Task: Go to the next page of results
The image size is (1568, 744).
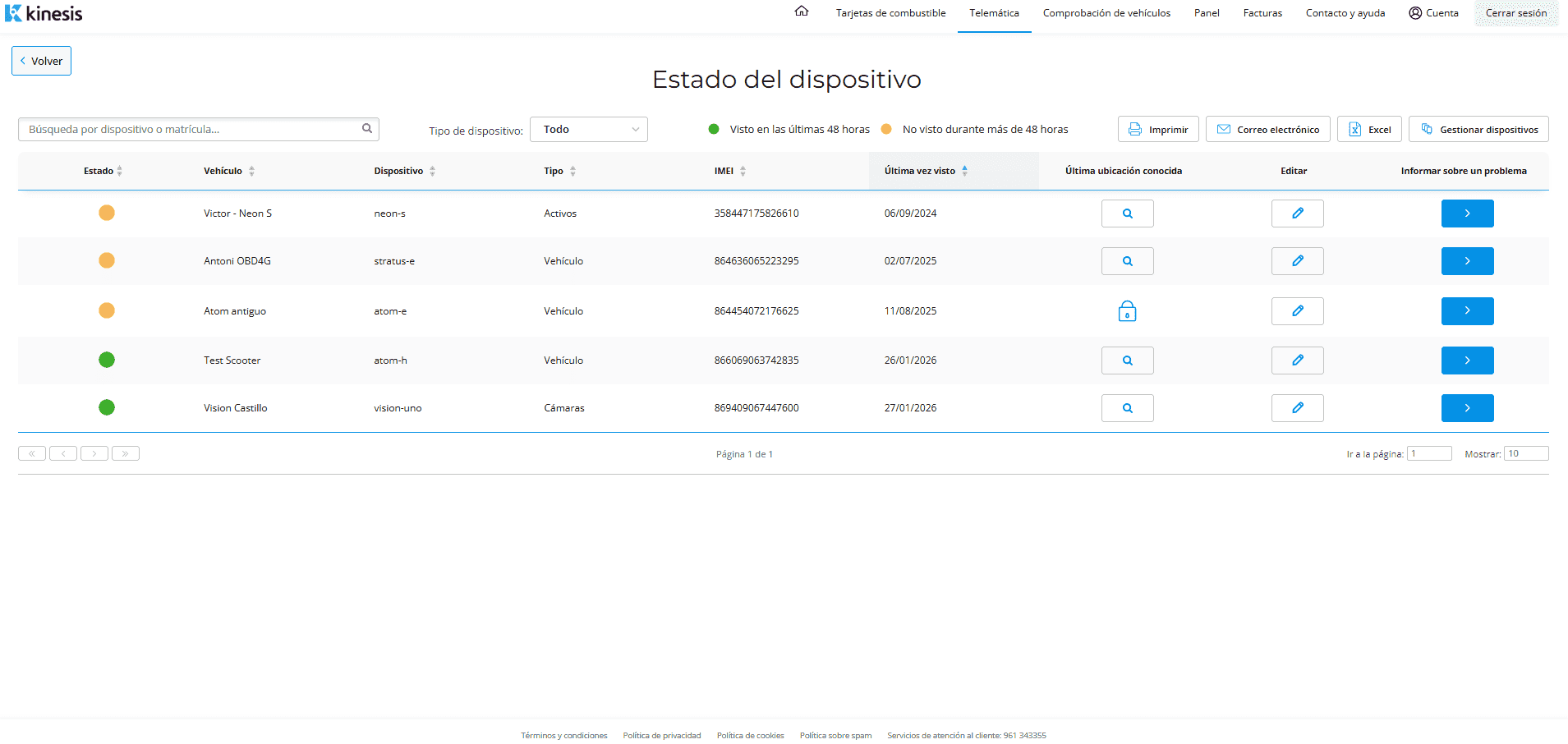Action: [x=94, y=453]
